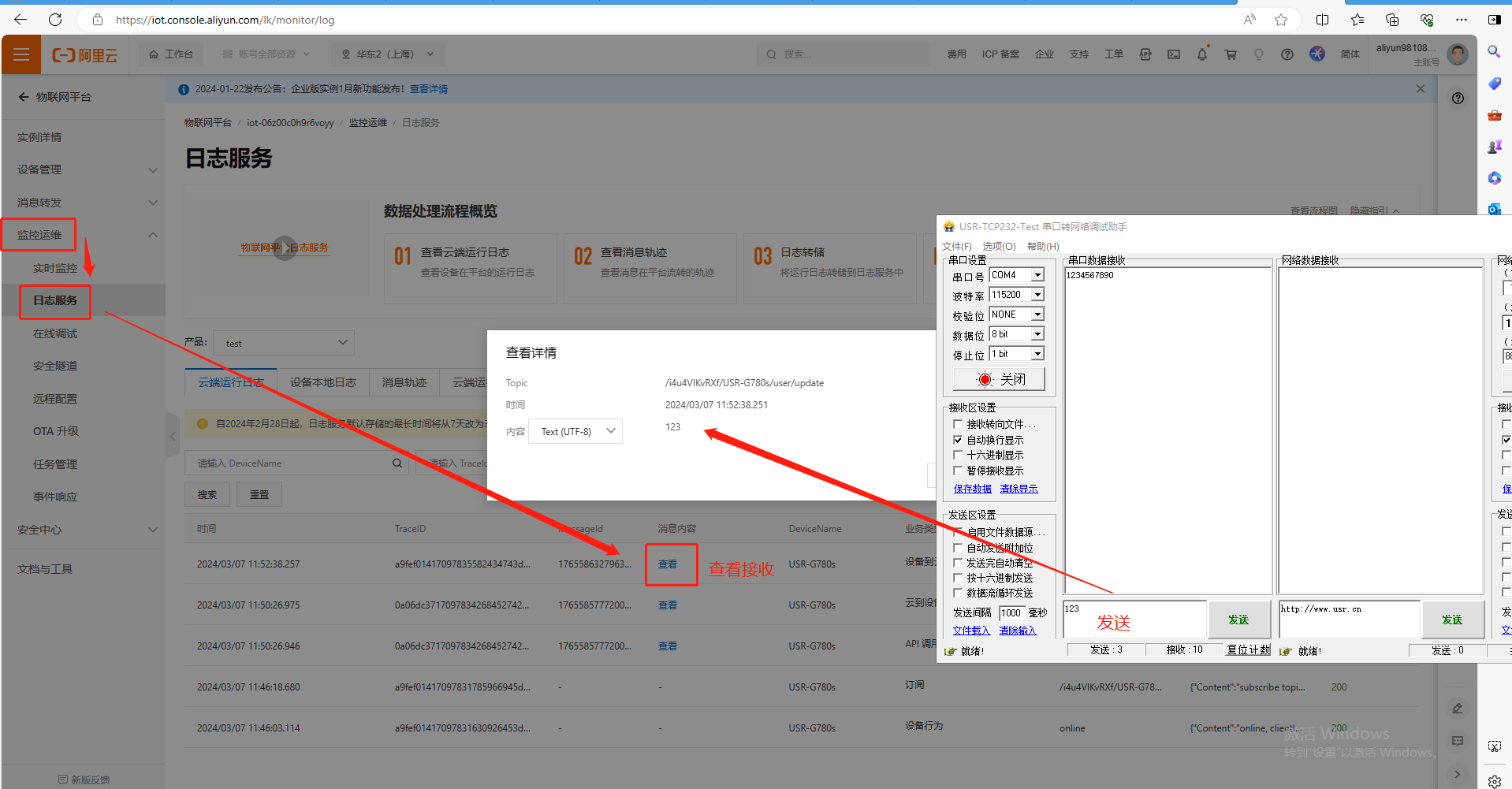Screen dimensions: 1512x789
Task: Click the 数据处理流程 video thumbnail play button
Action: click(284, 248)
